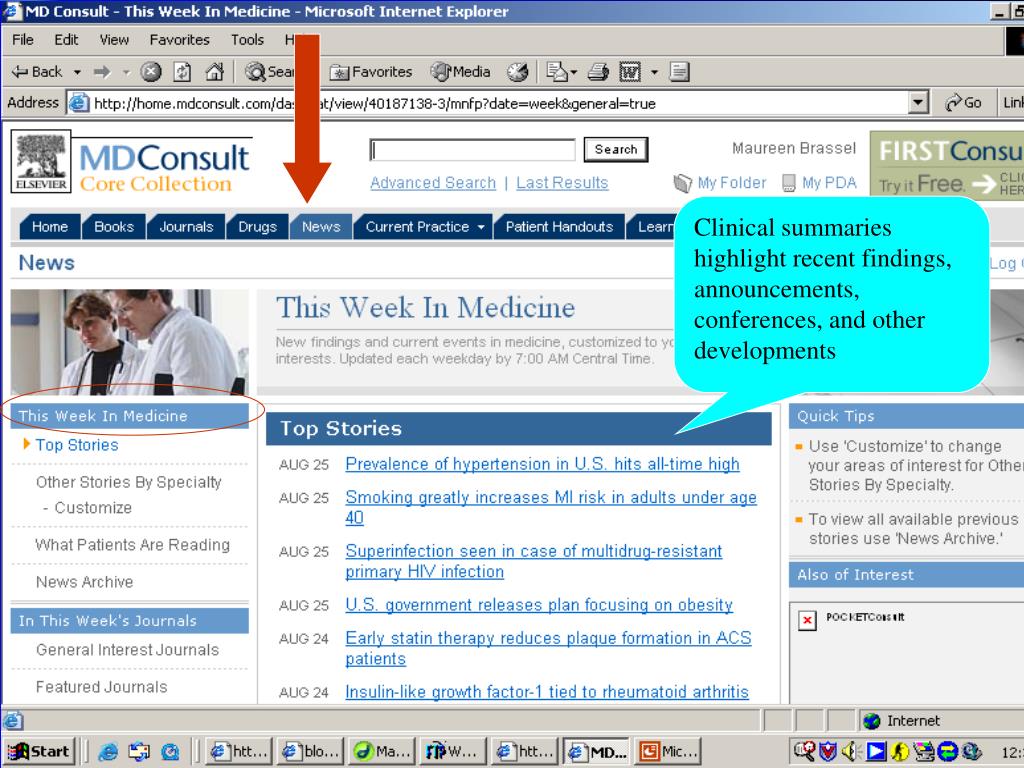Image resolution: width=1024 pixels, height=768 pixels.
Task: Open General Interest Journals
Action: [x=127, y=650]
